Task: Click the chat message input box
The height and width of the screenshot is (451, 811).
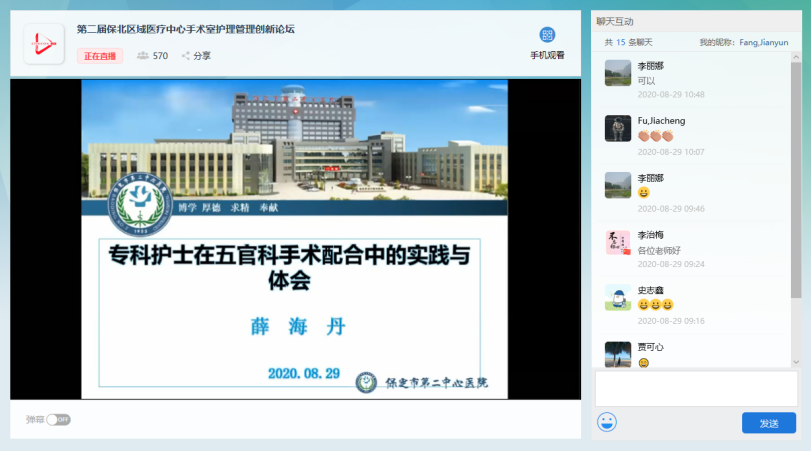Action: coord(696,388)
